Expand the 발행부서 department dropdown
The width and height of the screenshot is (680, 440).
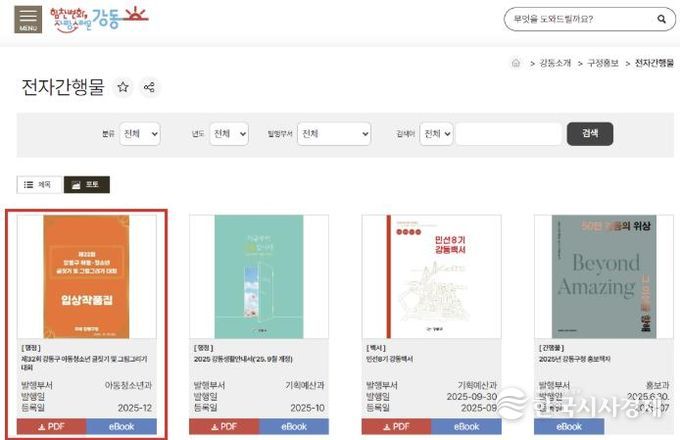[x=333, y=134]
